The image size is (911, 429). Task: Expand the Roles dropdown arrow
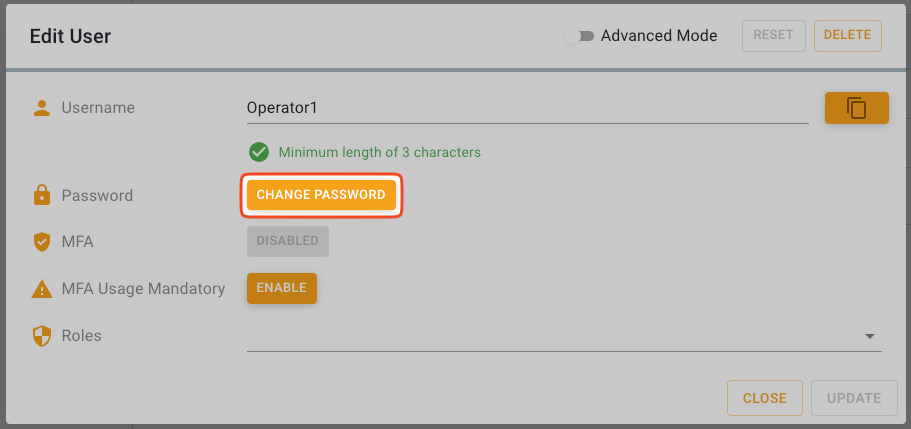pos(869,337)
